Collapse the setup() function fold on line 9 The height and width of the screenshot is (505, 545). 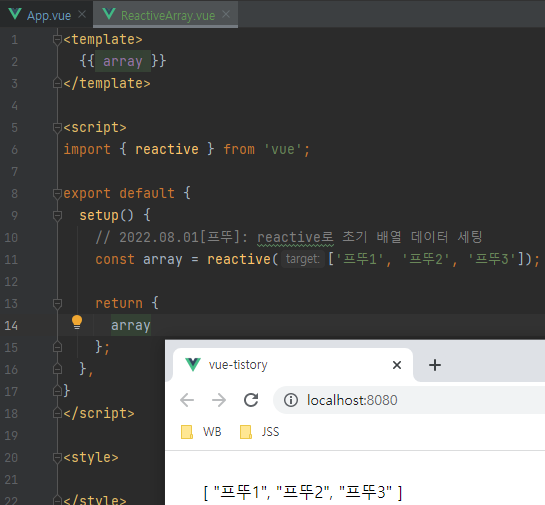click(x=57, y=215)
